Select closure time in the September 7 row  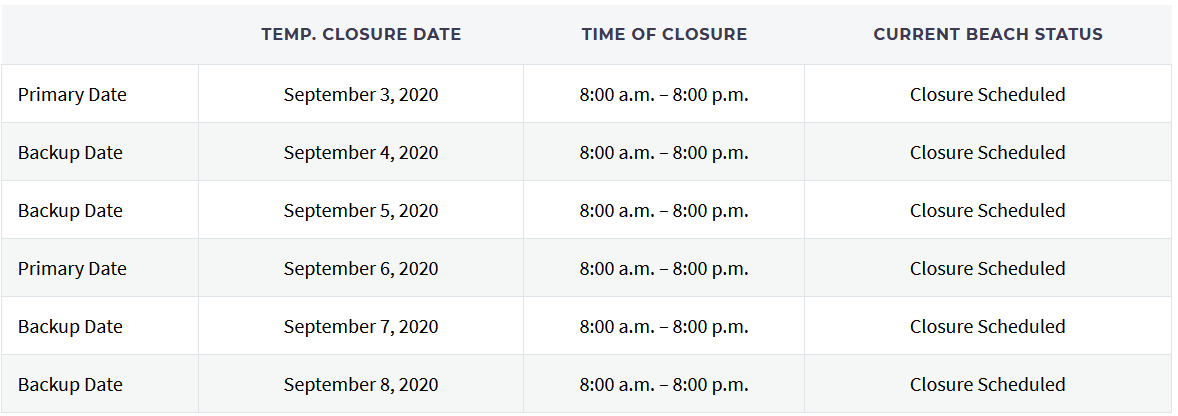click(x=664, y=327)
